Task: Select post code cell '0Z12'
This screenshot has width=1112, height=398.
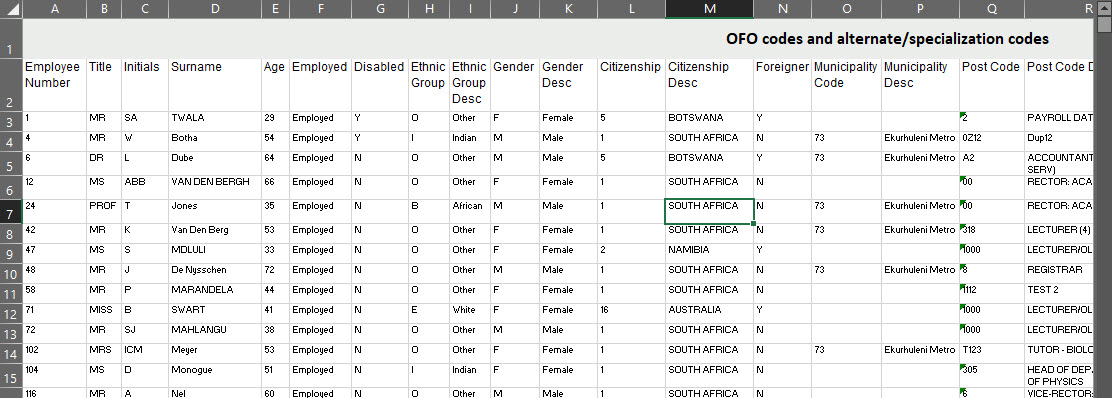Action: coord(992,140)
